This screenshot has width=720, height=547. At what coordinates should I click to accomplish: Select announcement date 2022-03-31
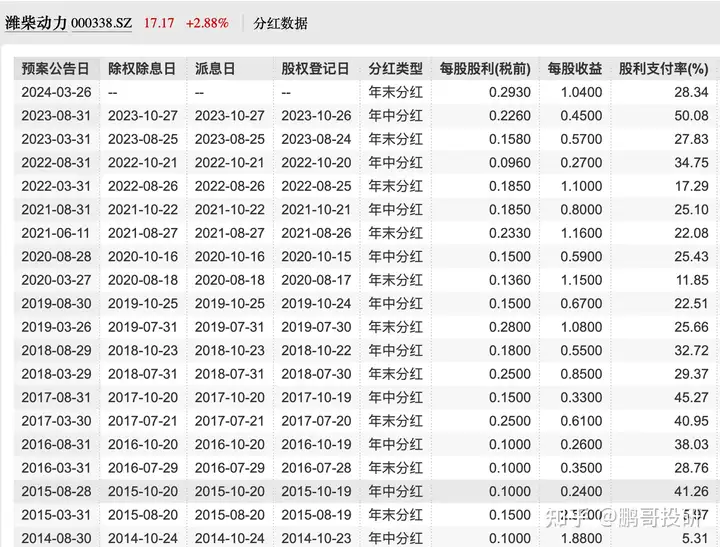(56, 186)
